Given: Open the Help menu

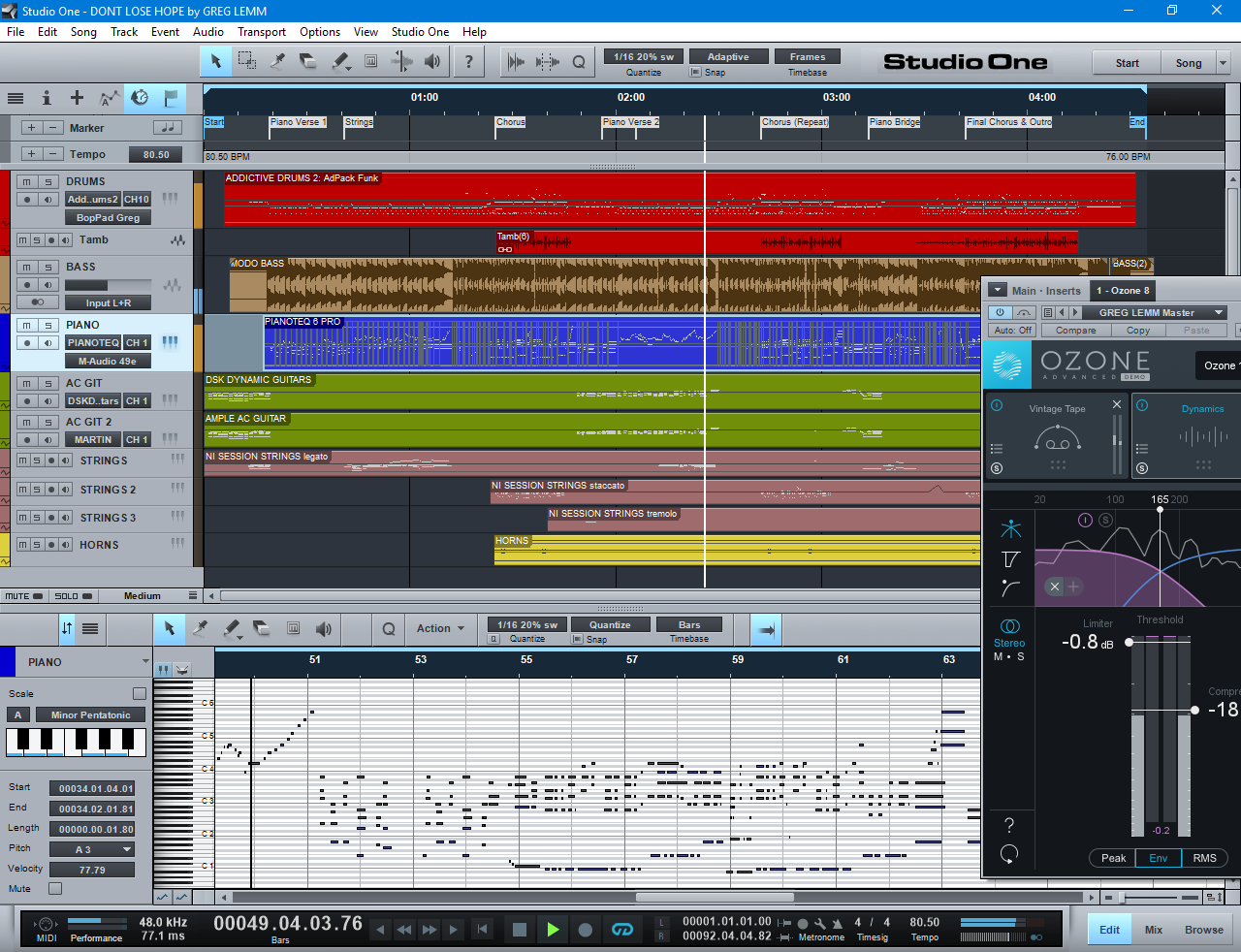Looking at the screenshot, I should point(474,32).
